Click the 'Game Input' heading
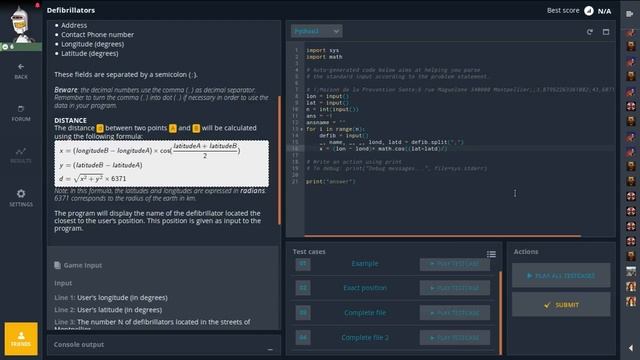 click(82, 265)
